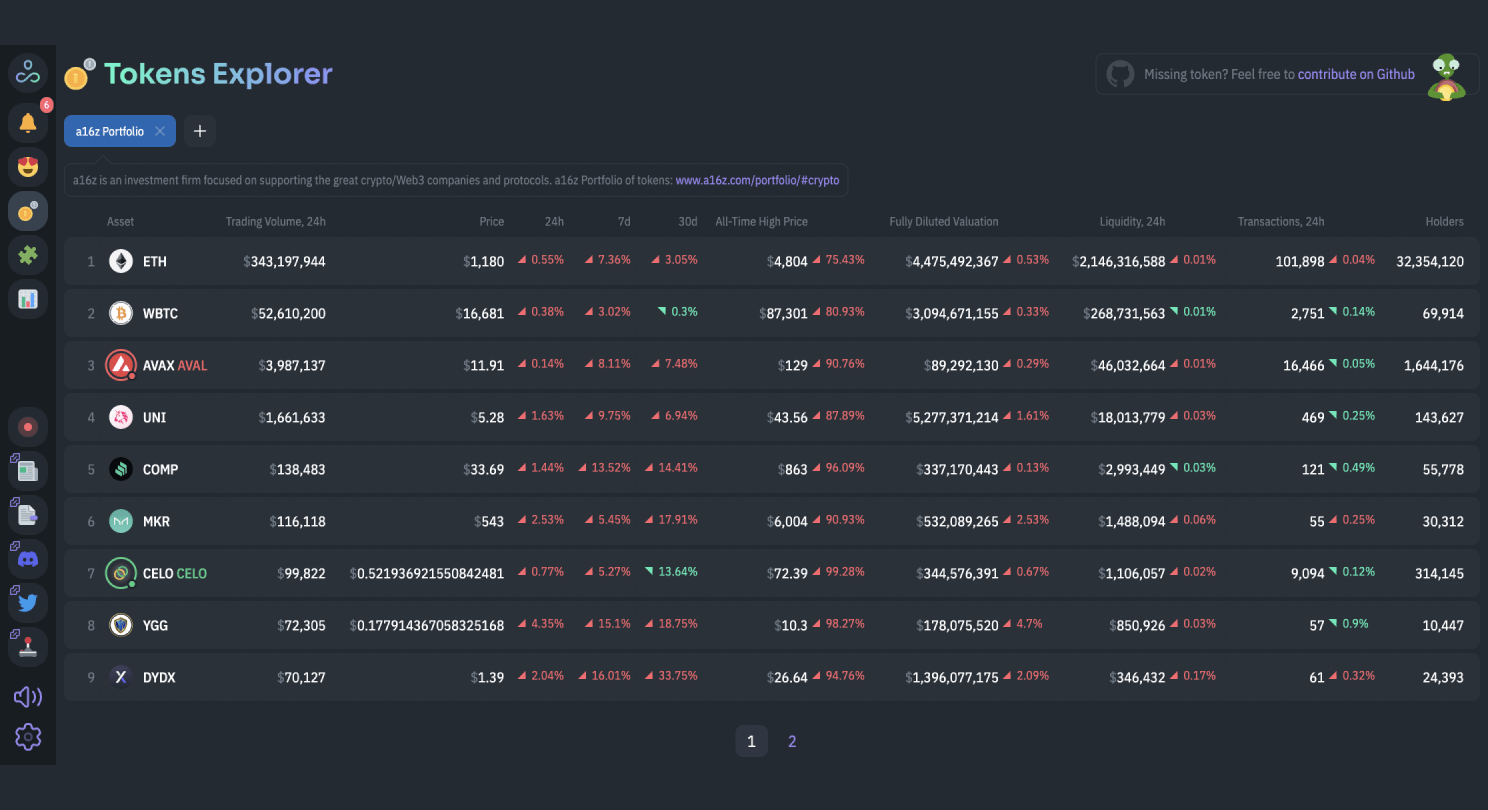This screenshot has width=1488, height=810.
Task: Click the heart-eyes emoji sidebar icon
Action: coord(28,166)
